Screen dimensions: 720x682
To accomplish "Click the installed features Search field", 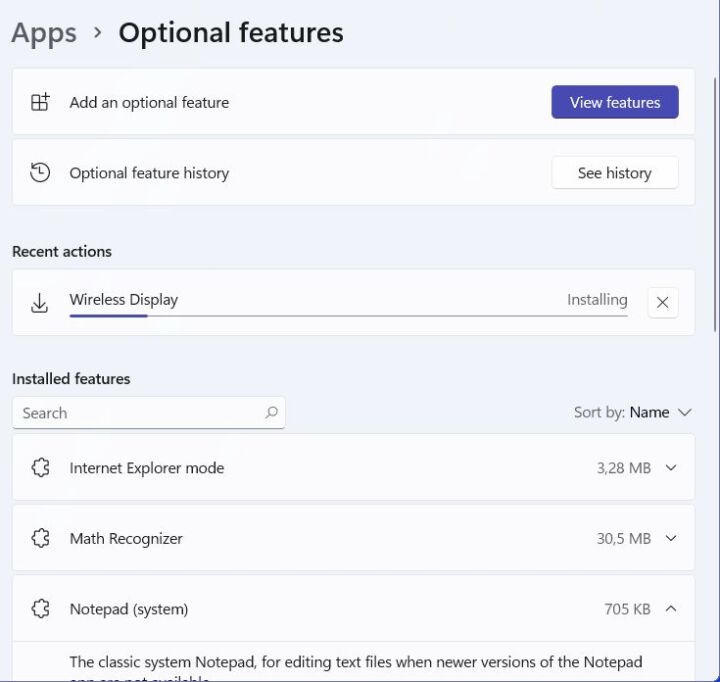I will click(140, 413).
